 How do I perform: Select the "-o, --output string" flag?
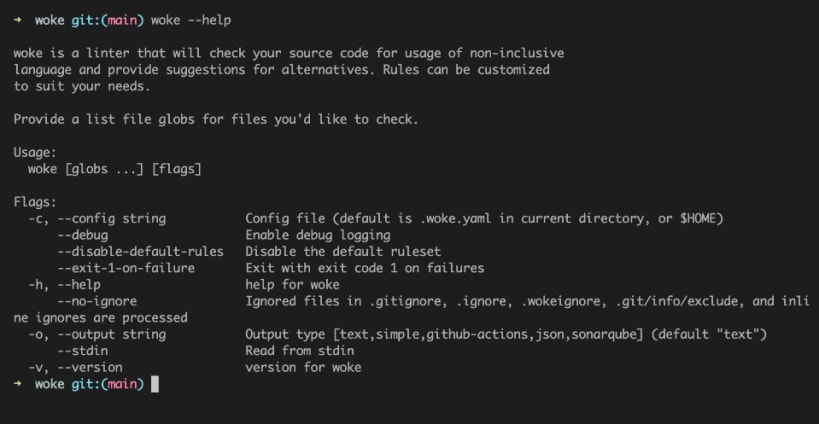tap(96, 334)
